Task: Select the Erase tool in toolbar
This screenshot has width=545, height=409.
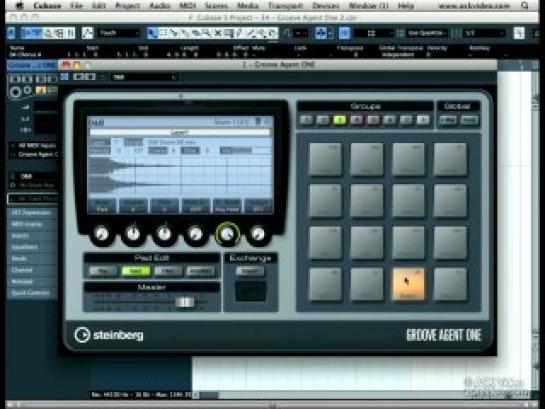Action: point(196,33)
